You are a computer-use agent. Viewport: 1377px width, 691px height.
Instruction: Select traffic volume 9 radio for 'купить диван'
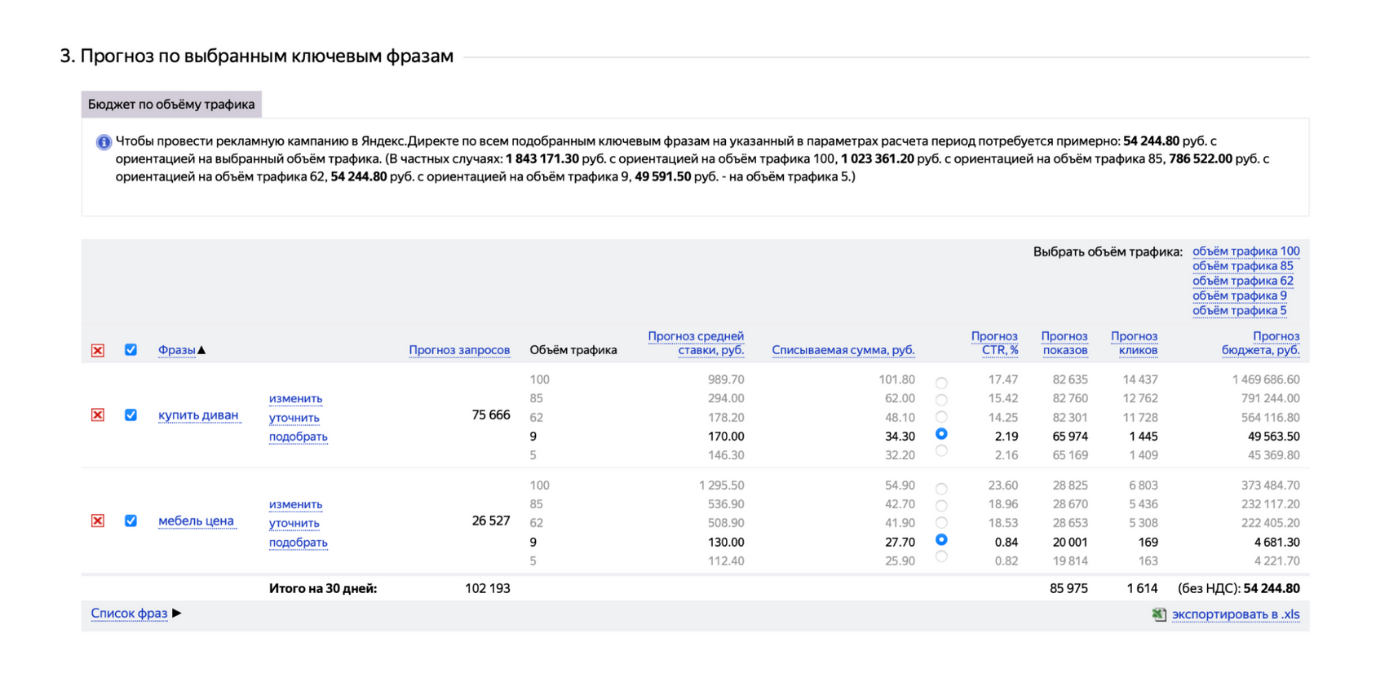coord(941,434)
